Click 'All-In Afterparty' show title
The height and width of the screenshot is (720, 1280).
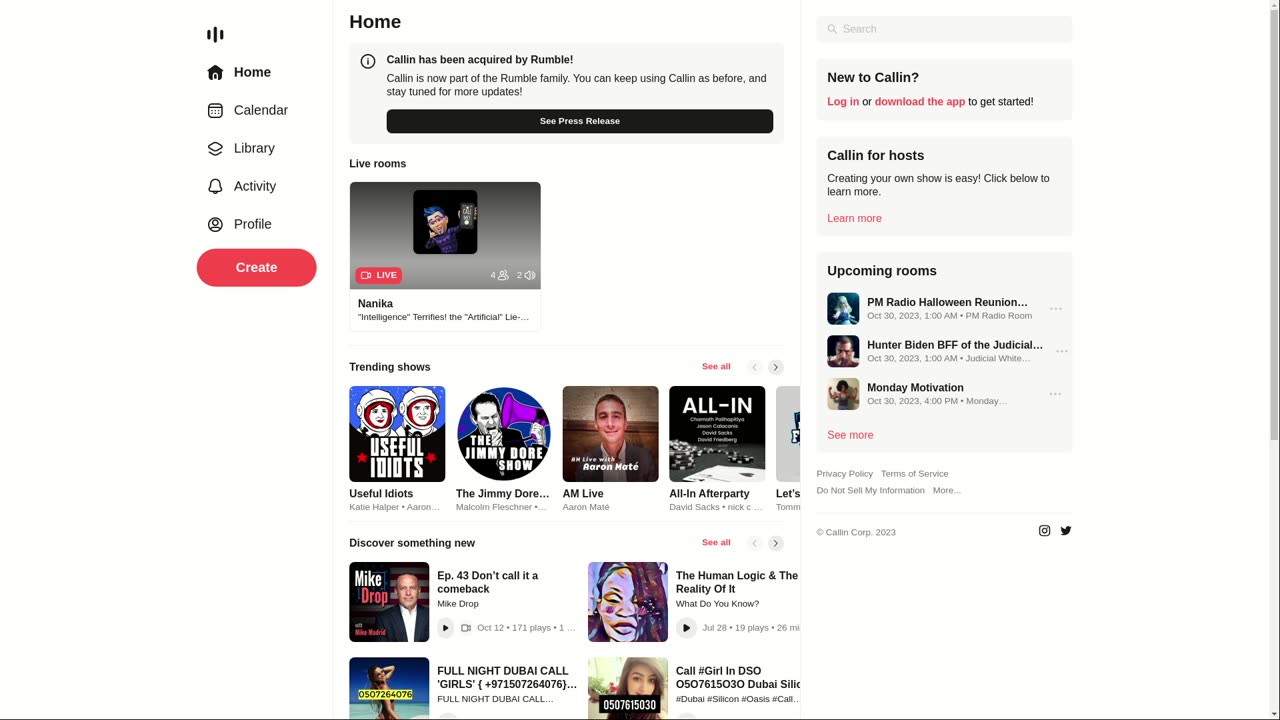(709, 494)
